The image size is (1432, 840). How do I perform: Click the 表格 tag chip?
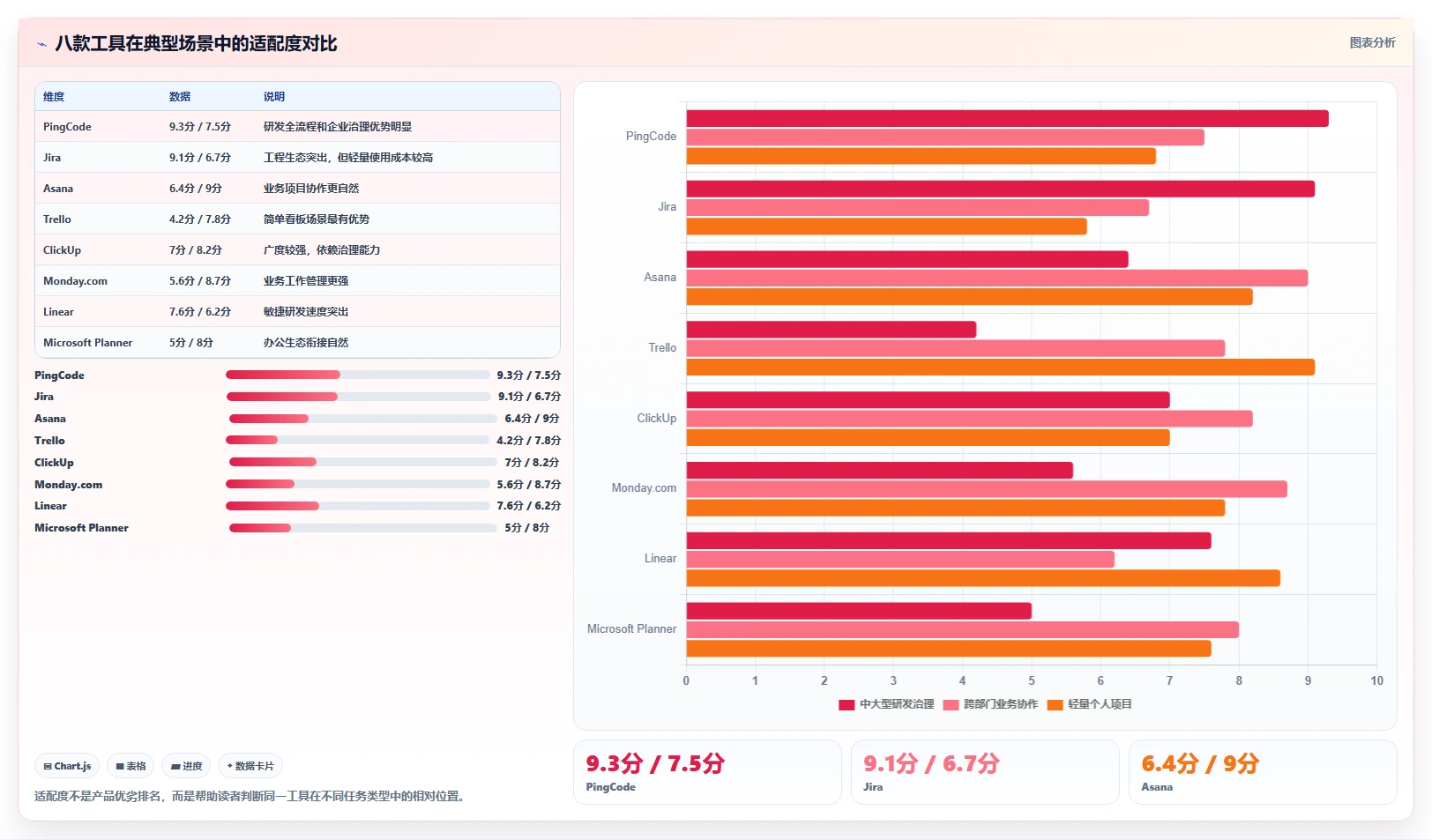[x=131, y=766]
